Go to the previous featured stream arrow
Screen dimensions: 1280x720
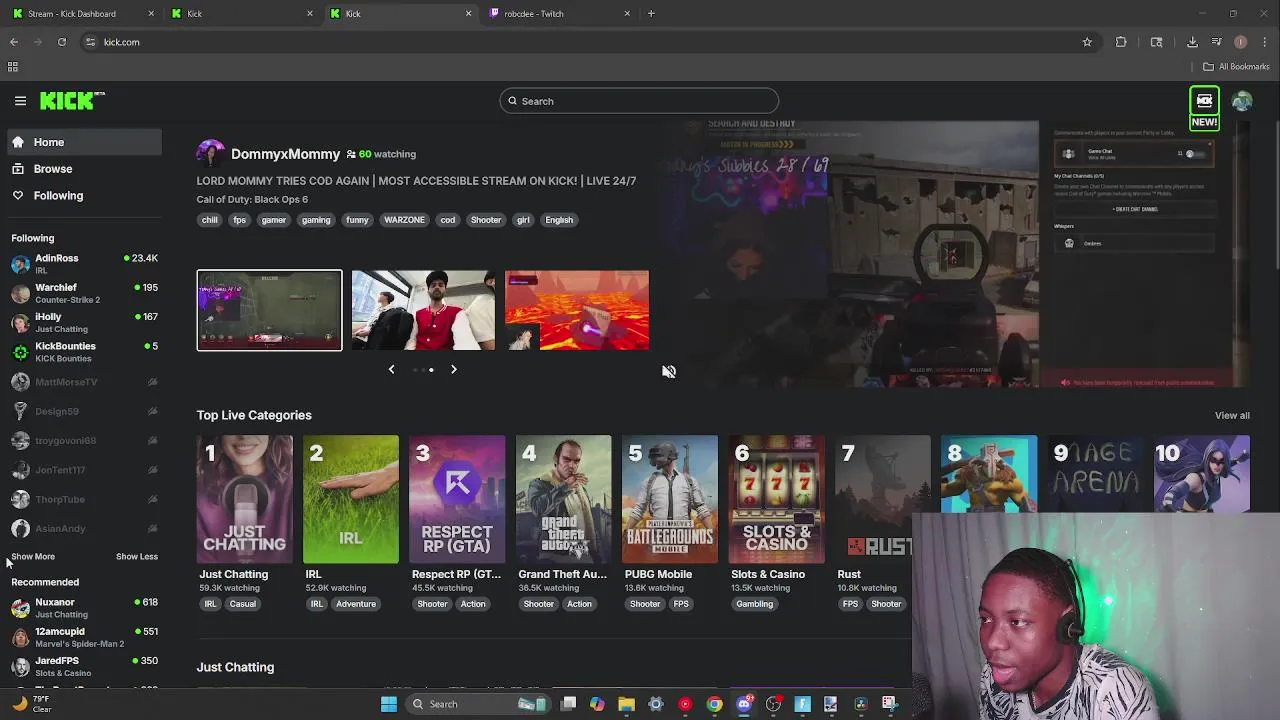(391, 370)
